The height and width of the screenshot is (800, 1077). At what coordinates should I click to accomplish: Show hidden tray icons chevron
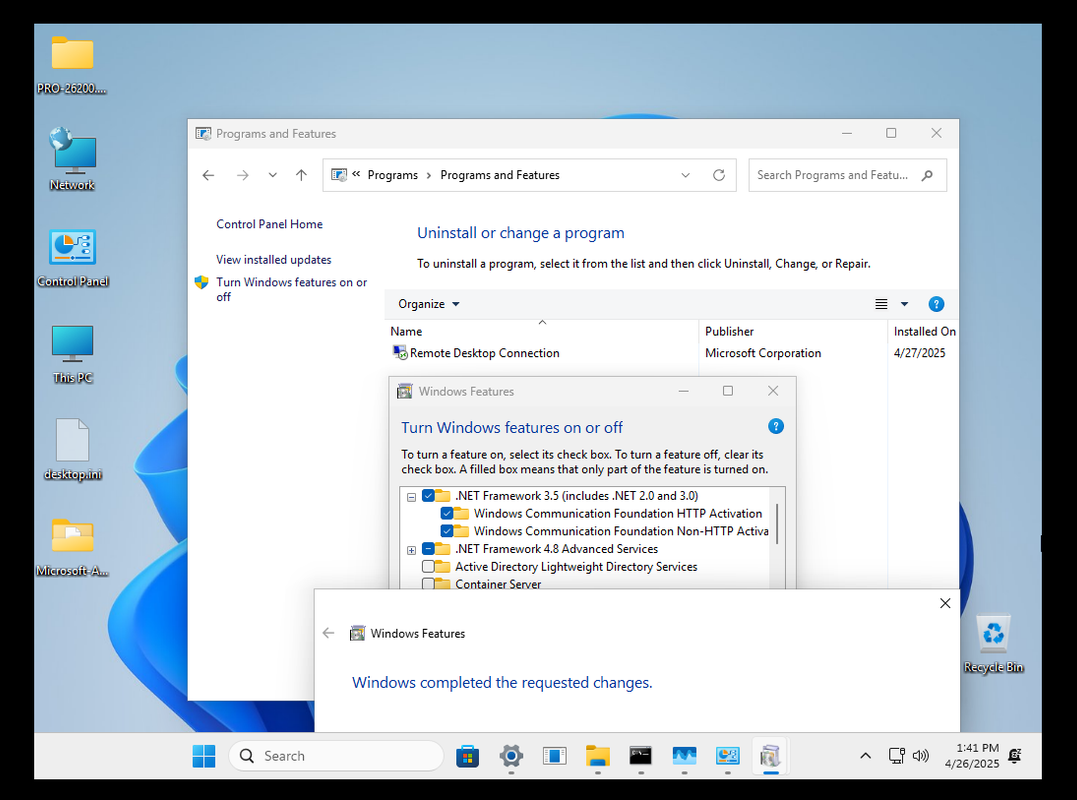coord(865,756)
